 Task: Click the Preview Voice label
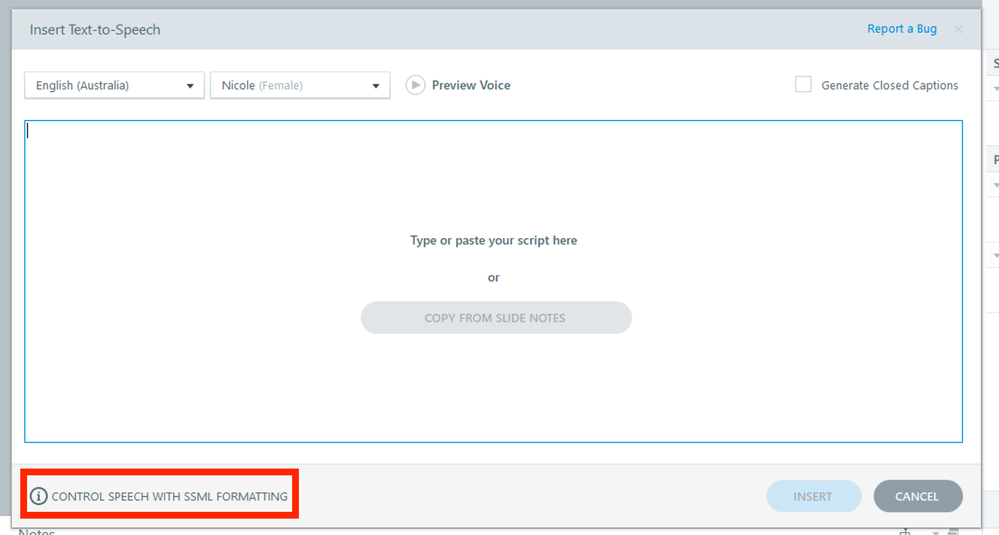471,85
